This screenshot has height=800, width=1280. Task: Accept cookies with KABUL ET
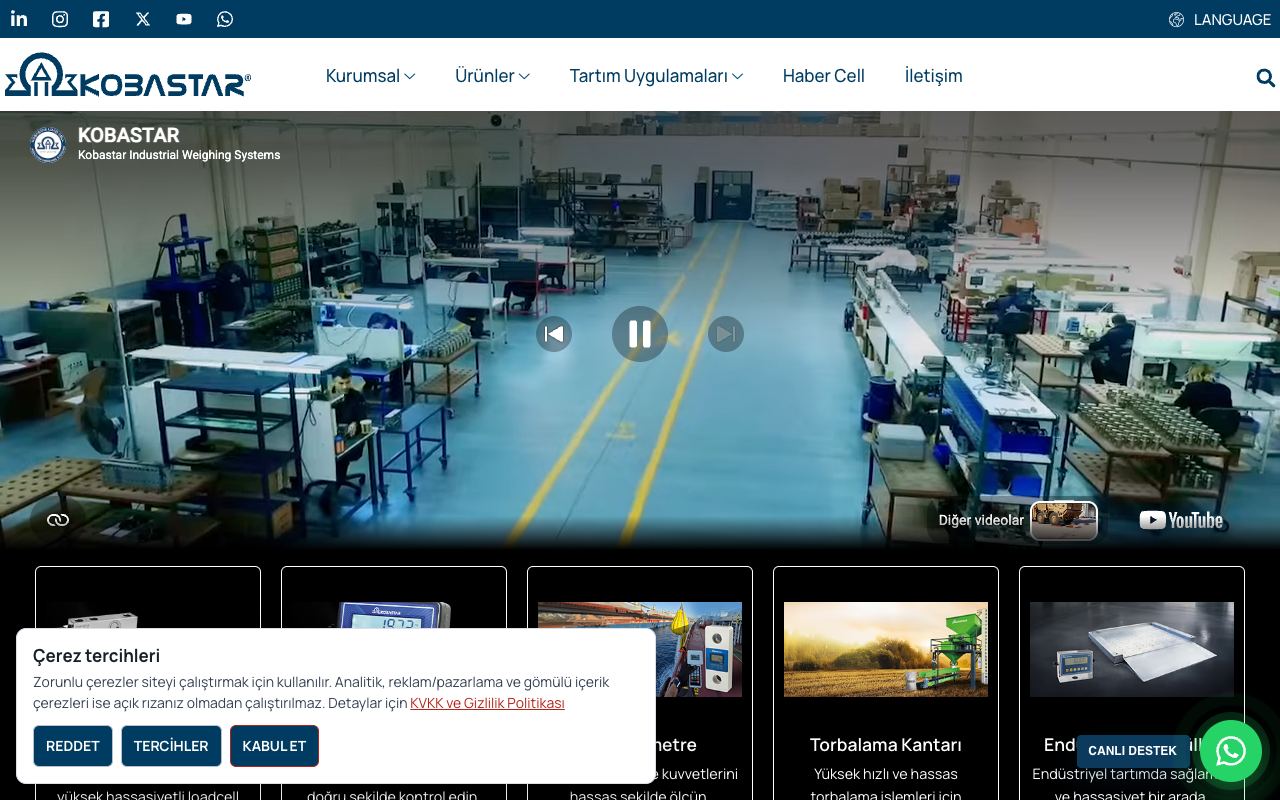tap(274, 746)
